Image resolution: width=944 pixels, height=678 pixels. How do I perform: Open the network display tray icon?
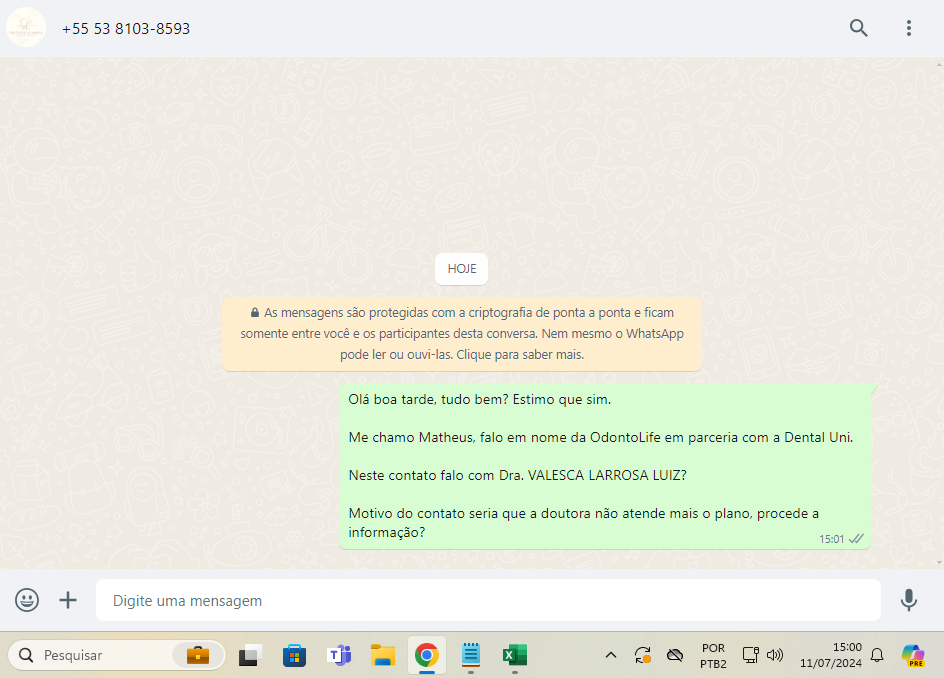750,655
